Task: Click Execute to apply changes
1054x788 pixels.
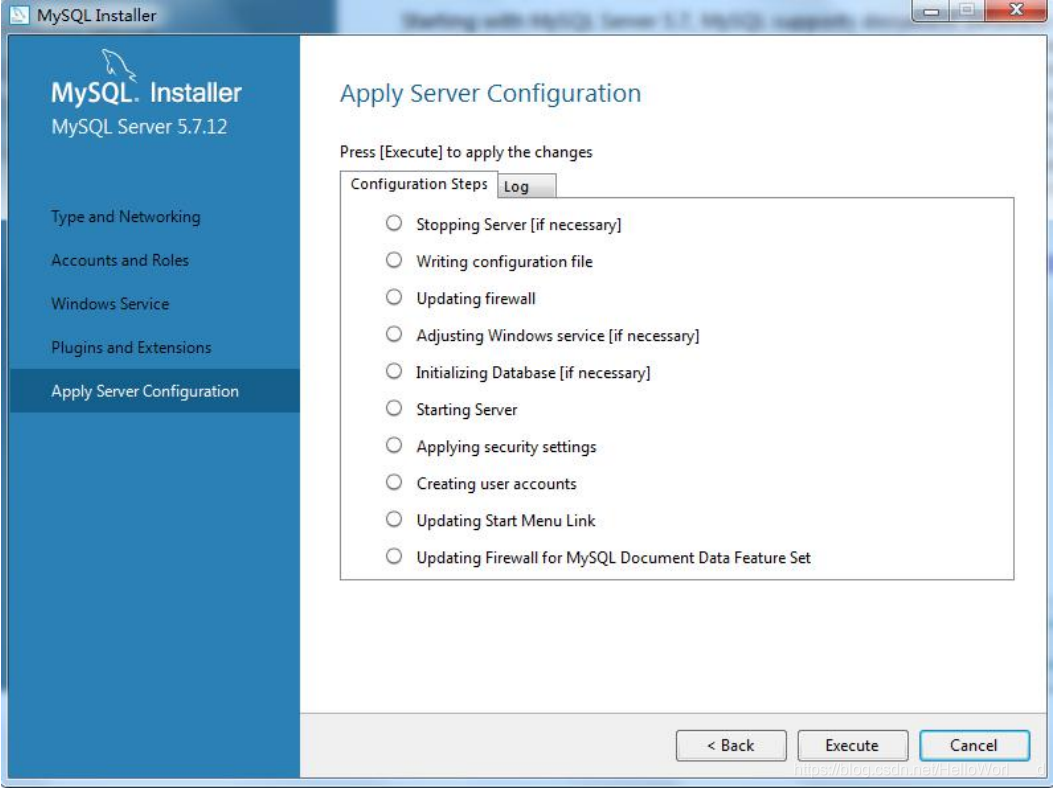Action: (x=852, y=745)
